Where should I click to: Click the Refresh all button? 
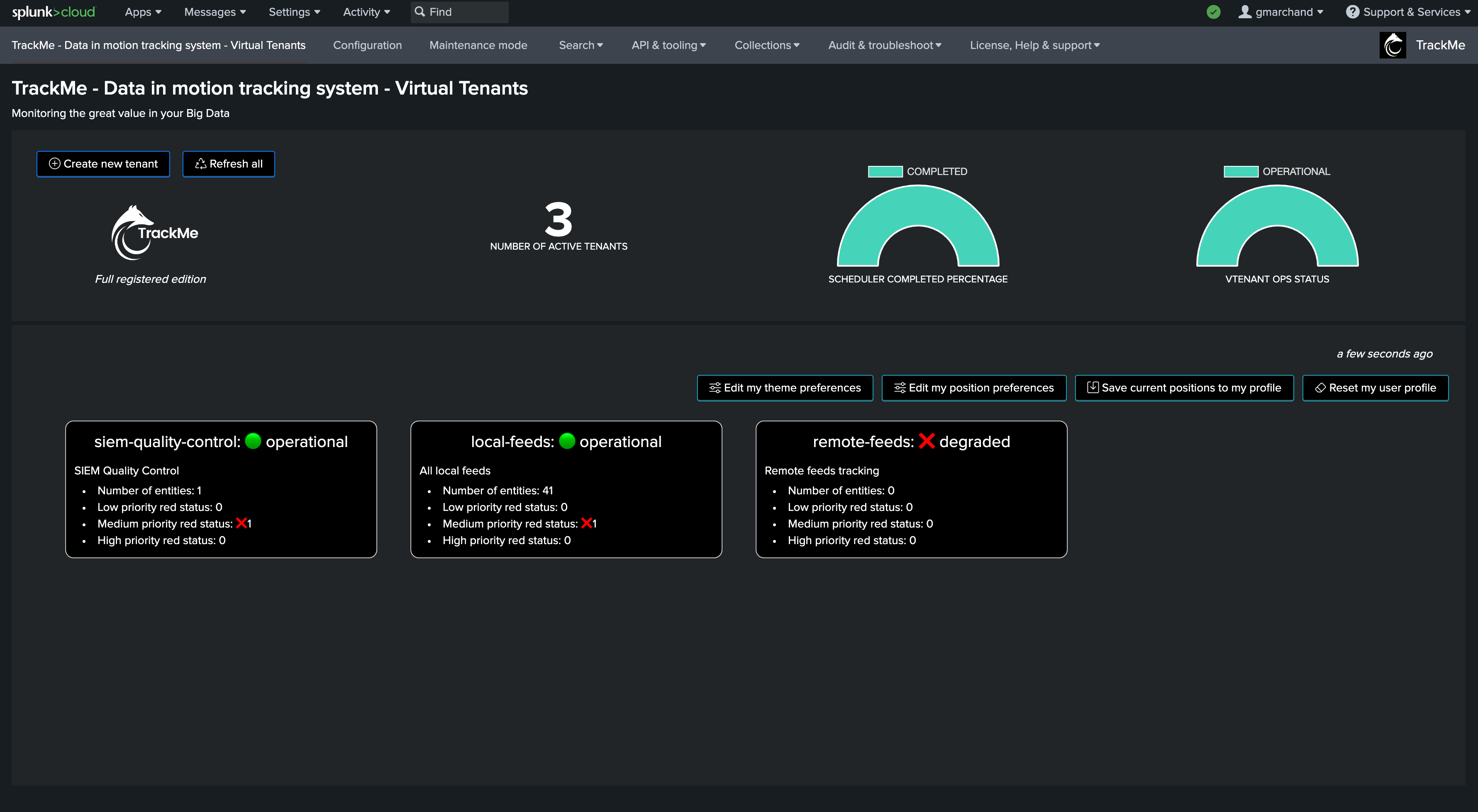point(228,164)
